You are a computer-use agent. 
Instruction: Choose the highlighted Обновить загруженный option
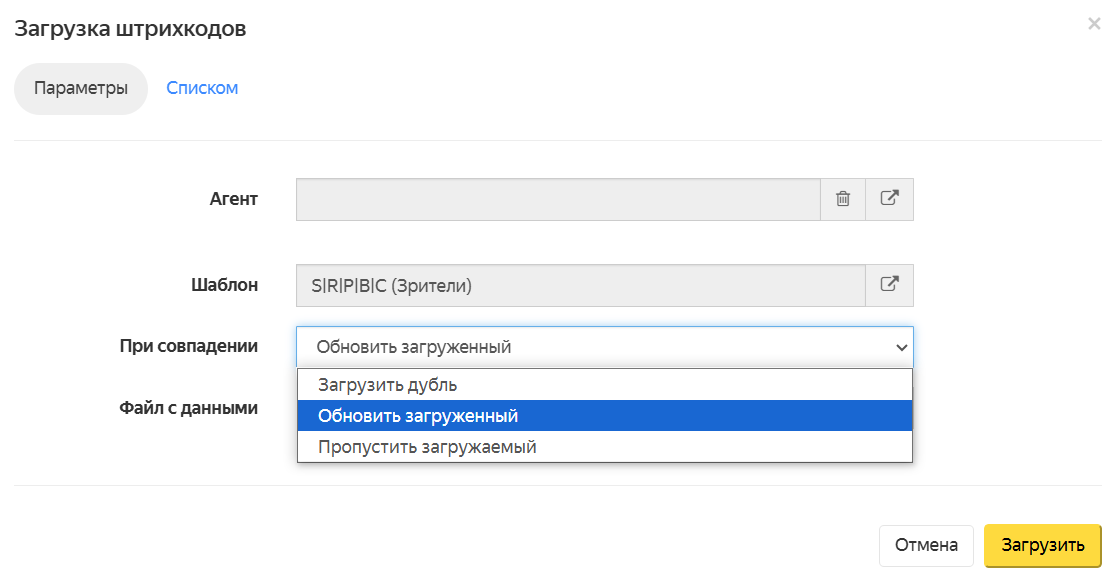click(605, 416)
